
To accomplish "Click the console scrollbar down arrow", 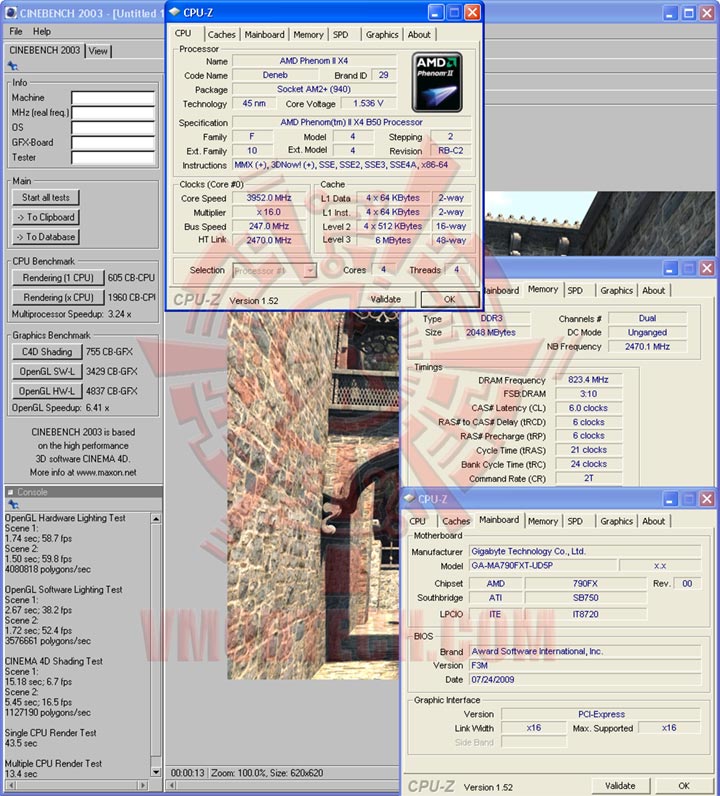I will pyautogui.click(x=156, y=772).
